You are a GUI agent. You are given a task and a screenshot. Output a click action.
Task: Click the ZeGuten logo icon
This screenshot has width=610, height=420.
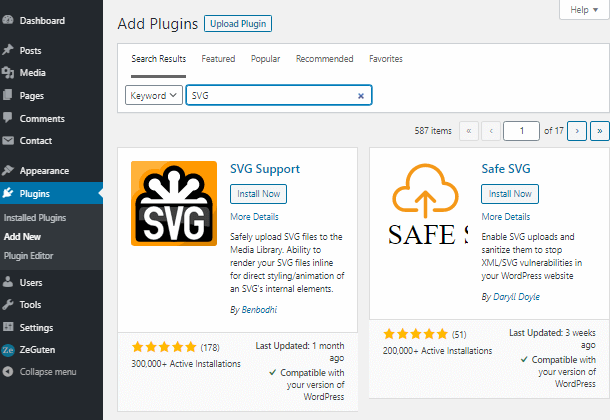(x=7, y=350)
